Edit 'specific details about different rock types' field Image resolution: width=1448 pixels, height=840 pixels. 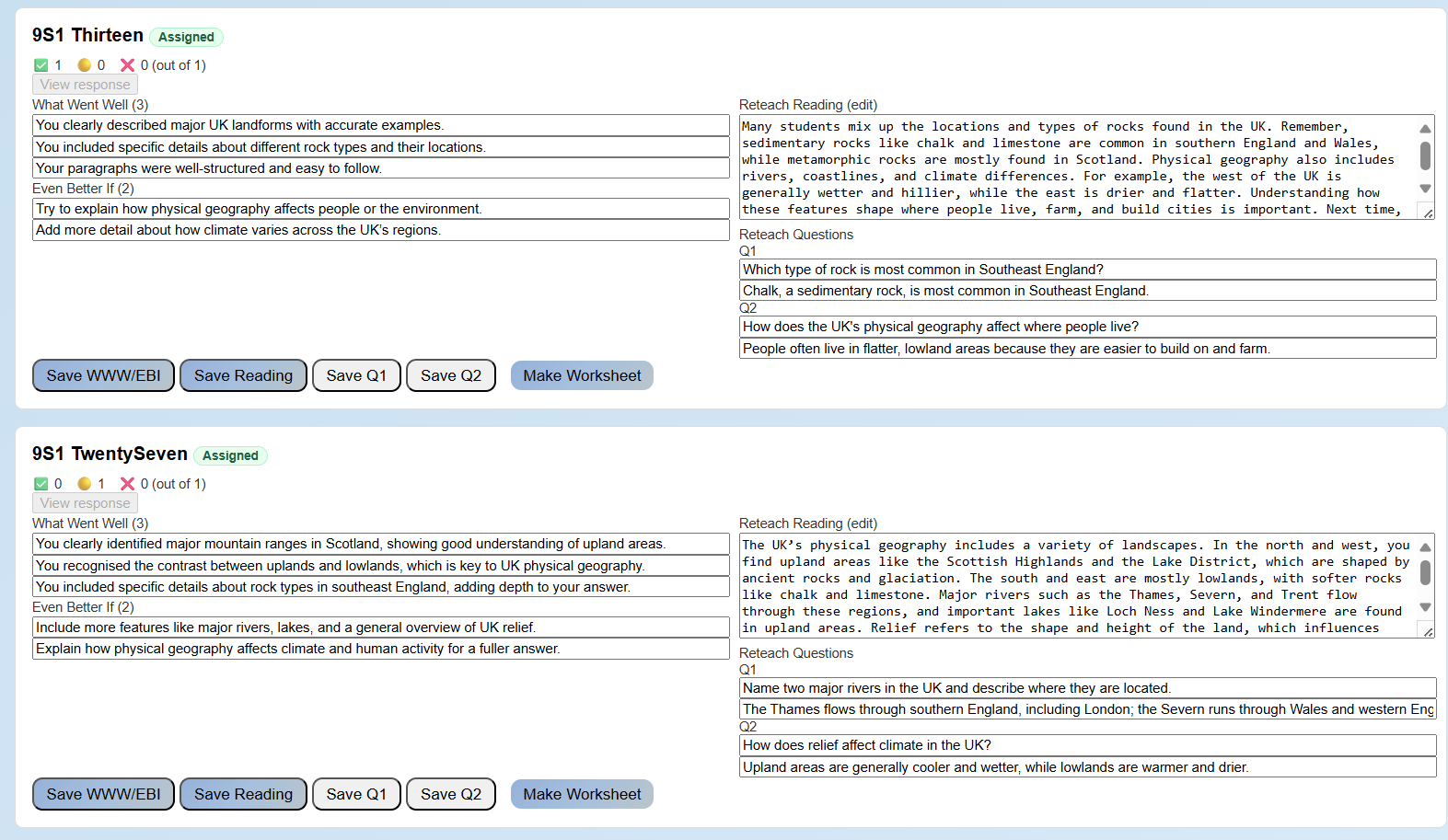[x=381, y=147]
